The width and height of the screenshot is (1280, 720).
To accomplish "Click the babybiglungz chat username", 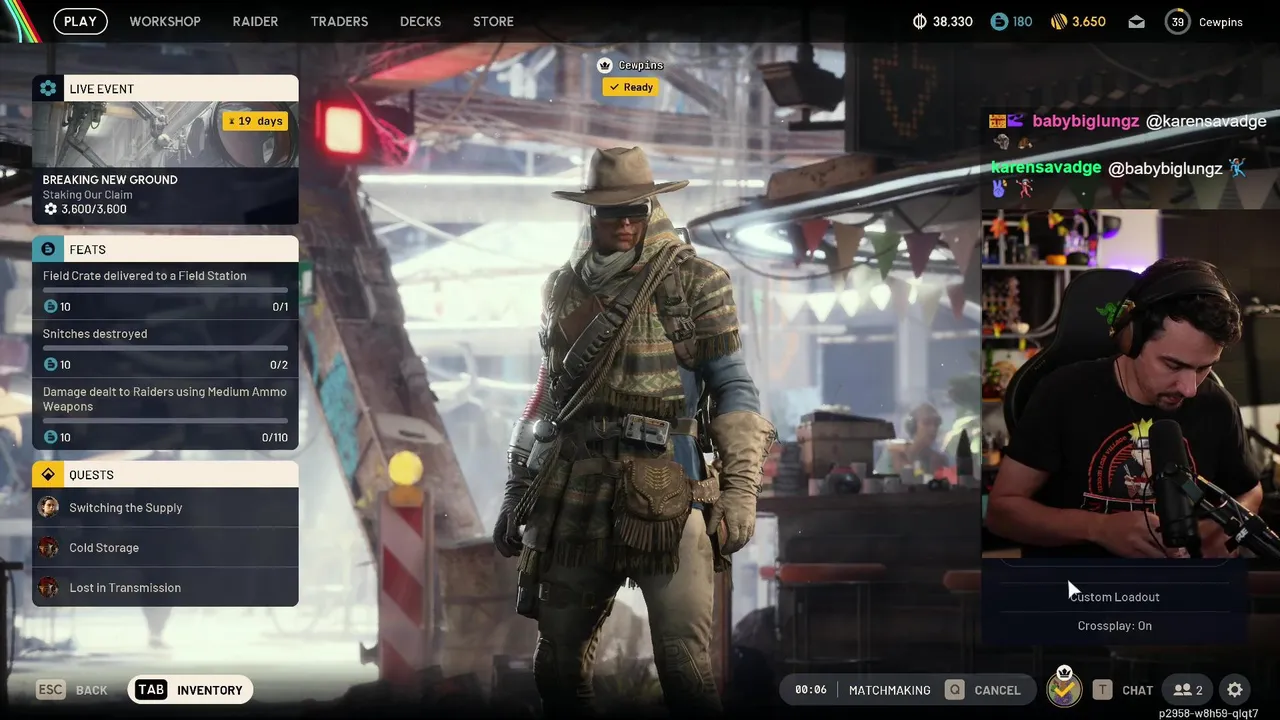I will click(x=1085, y=121).
